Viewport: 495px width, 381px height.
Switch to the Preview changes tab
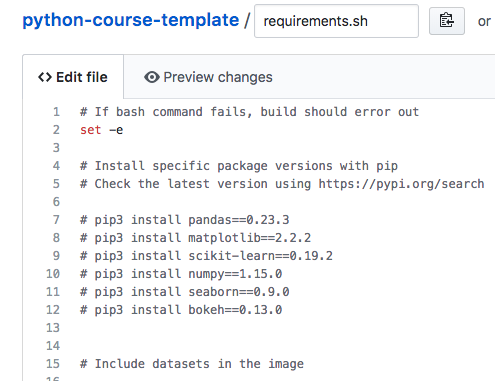pos(208,77)
